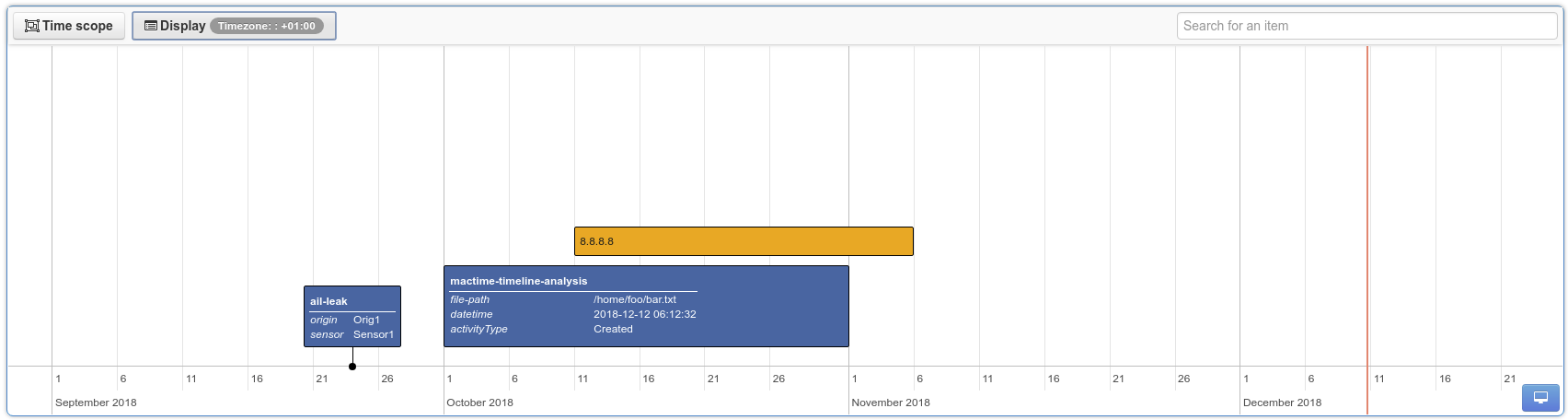Click the blue monitor icon button
This screenshot has width=1568, height=420.
[1540, 398]
